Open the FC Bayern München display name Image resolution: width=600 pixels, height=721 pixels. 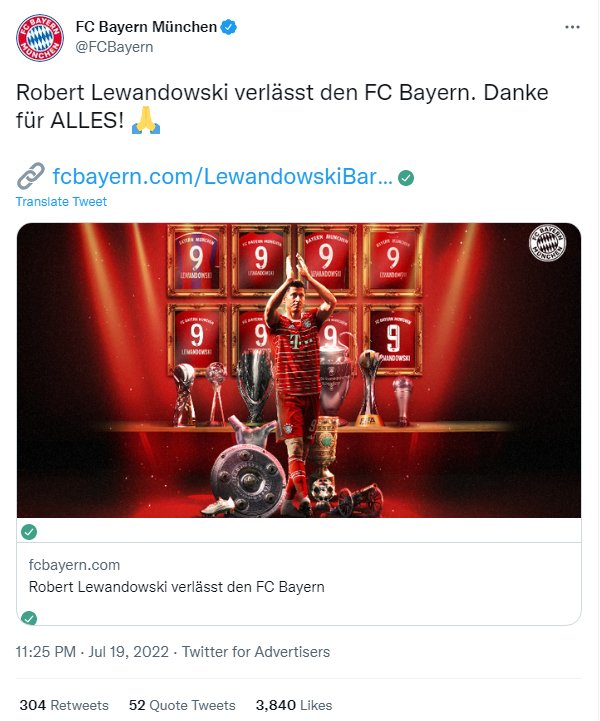(x=146, y=27)
